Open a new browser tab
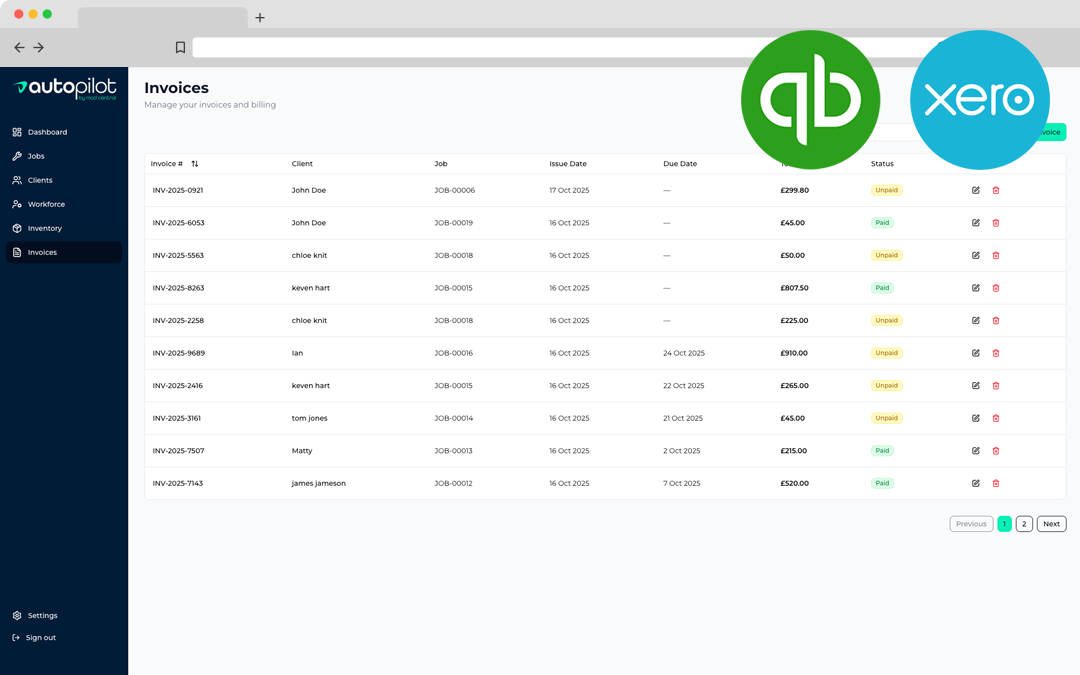 click(260, 16)
